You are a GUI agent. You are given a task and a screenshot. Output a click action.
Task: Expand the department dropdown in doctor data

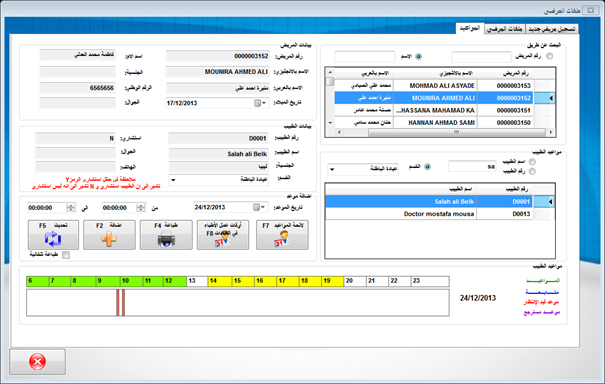tap(173, 180)
